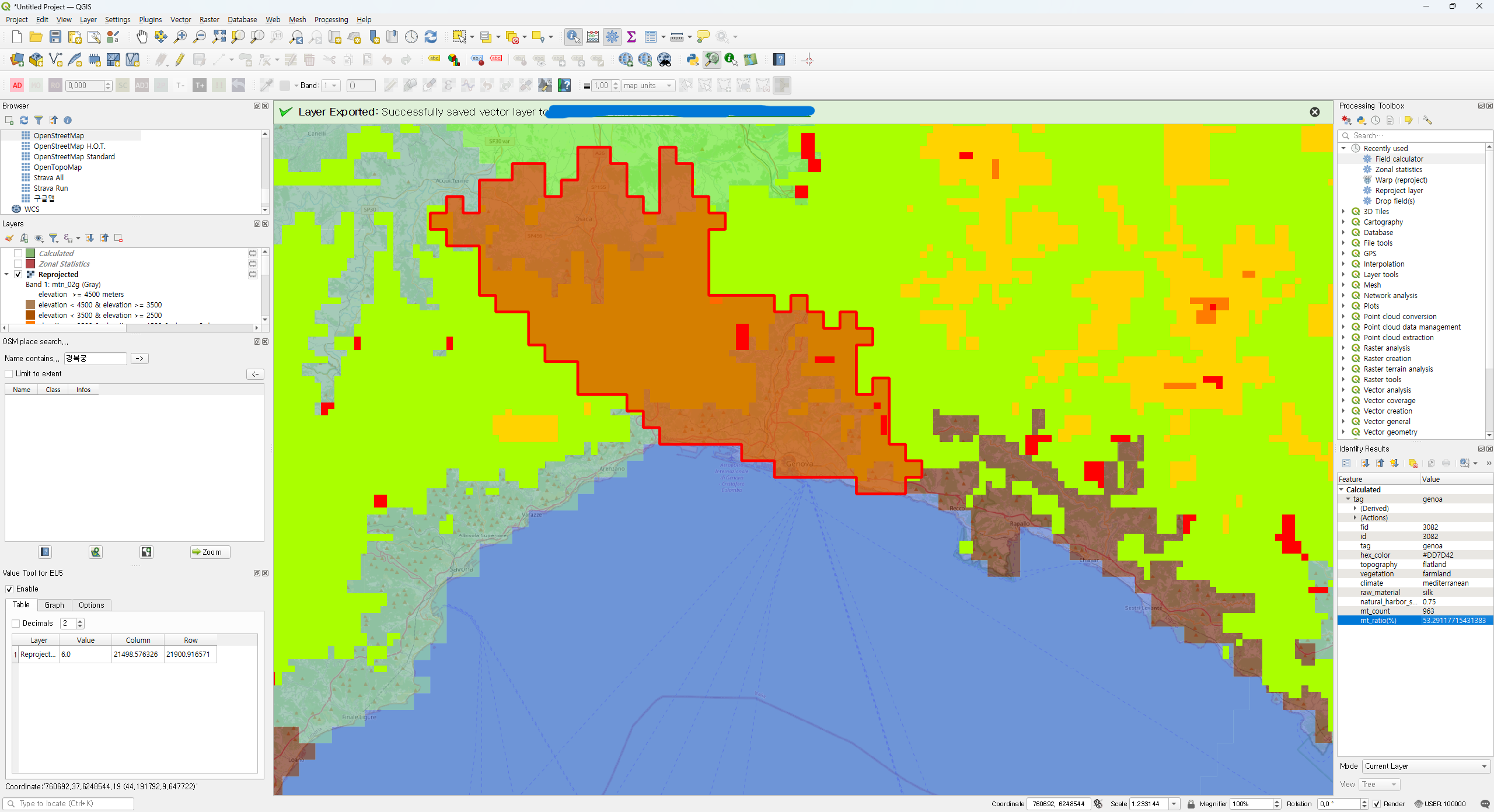Viewport: 1494px width, 812px height.
Task: Expand the Cartography toolbox group
Action: (1343, 222)
